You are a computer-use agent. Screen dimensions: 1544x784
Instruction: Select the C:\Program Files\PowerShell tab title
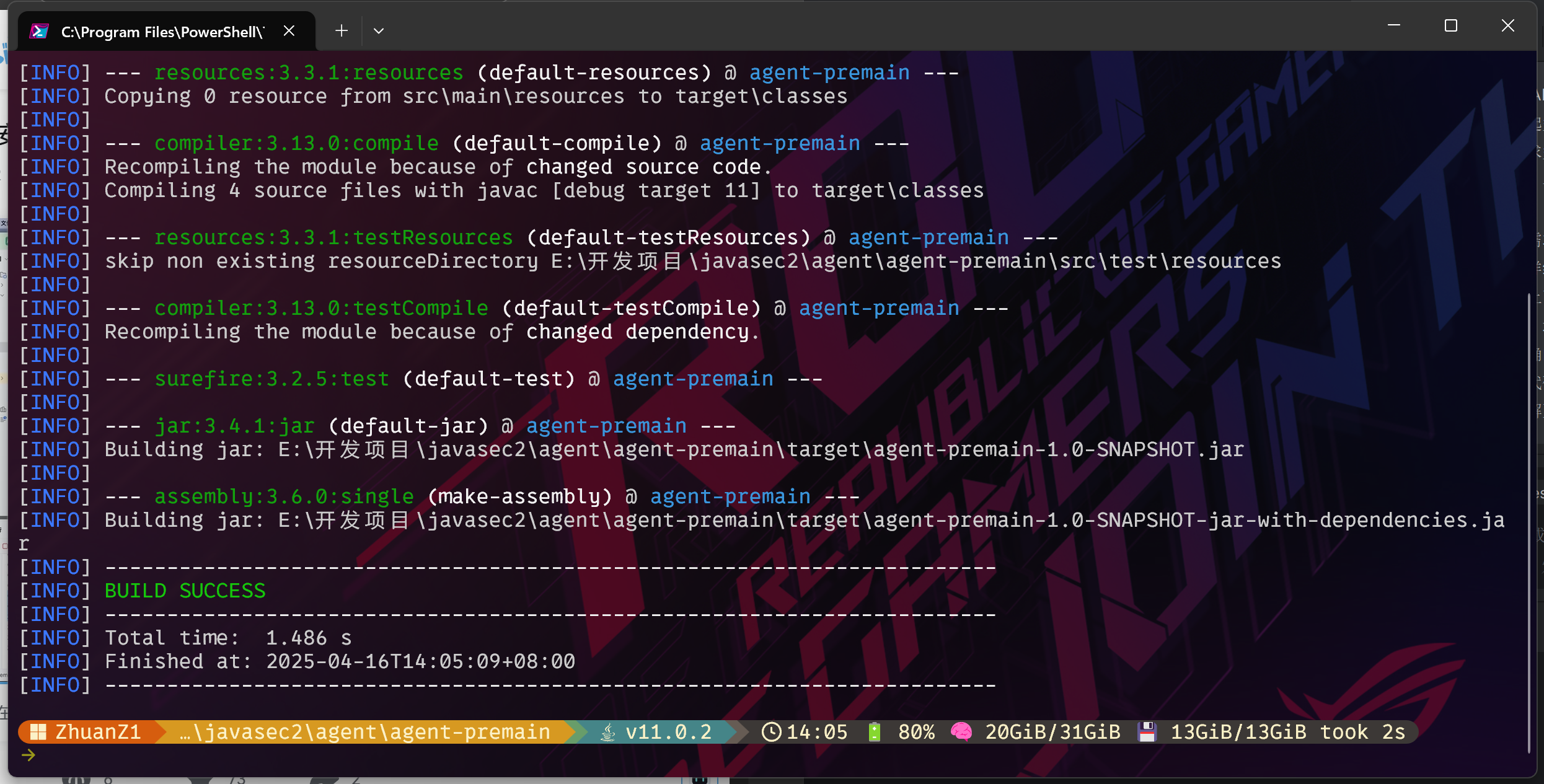(162, 32)
